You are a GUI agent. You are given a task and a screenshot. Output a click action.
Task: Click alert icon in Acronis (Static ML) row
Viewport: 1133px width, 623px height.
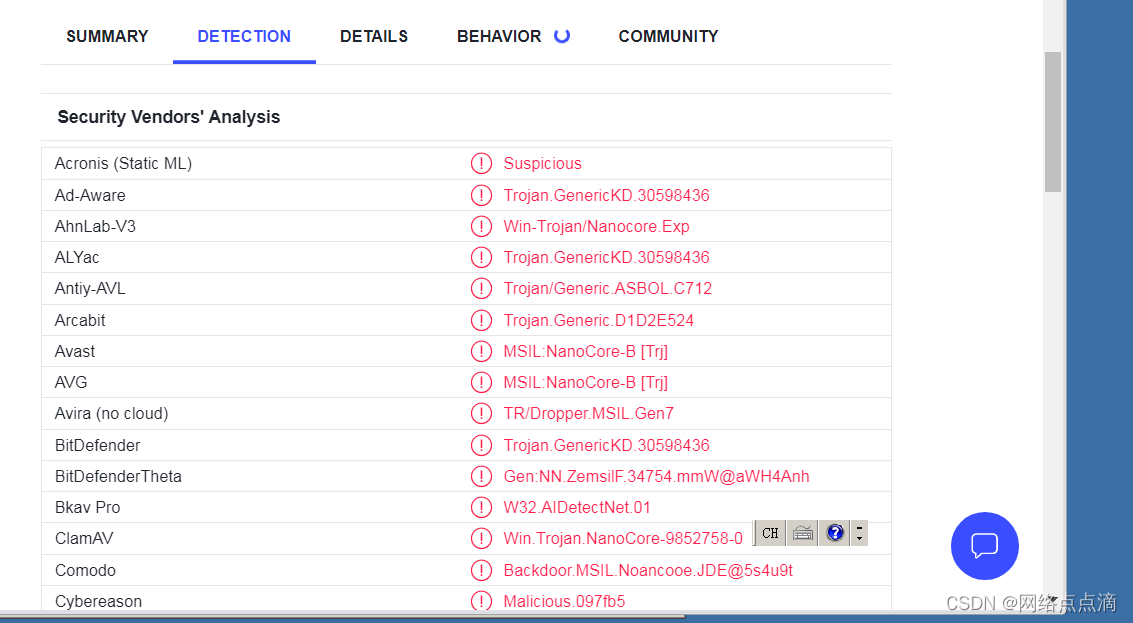click(481, 163)
